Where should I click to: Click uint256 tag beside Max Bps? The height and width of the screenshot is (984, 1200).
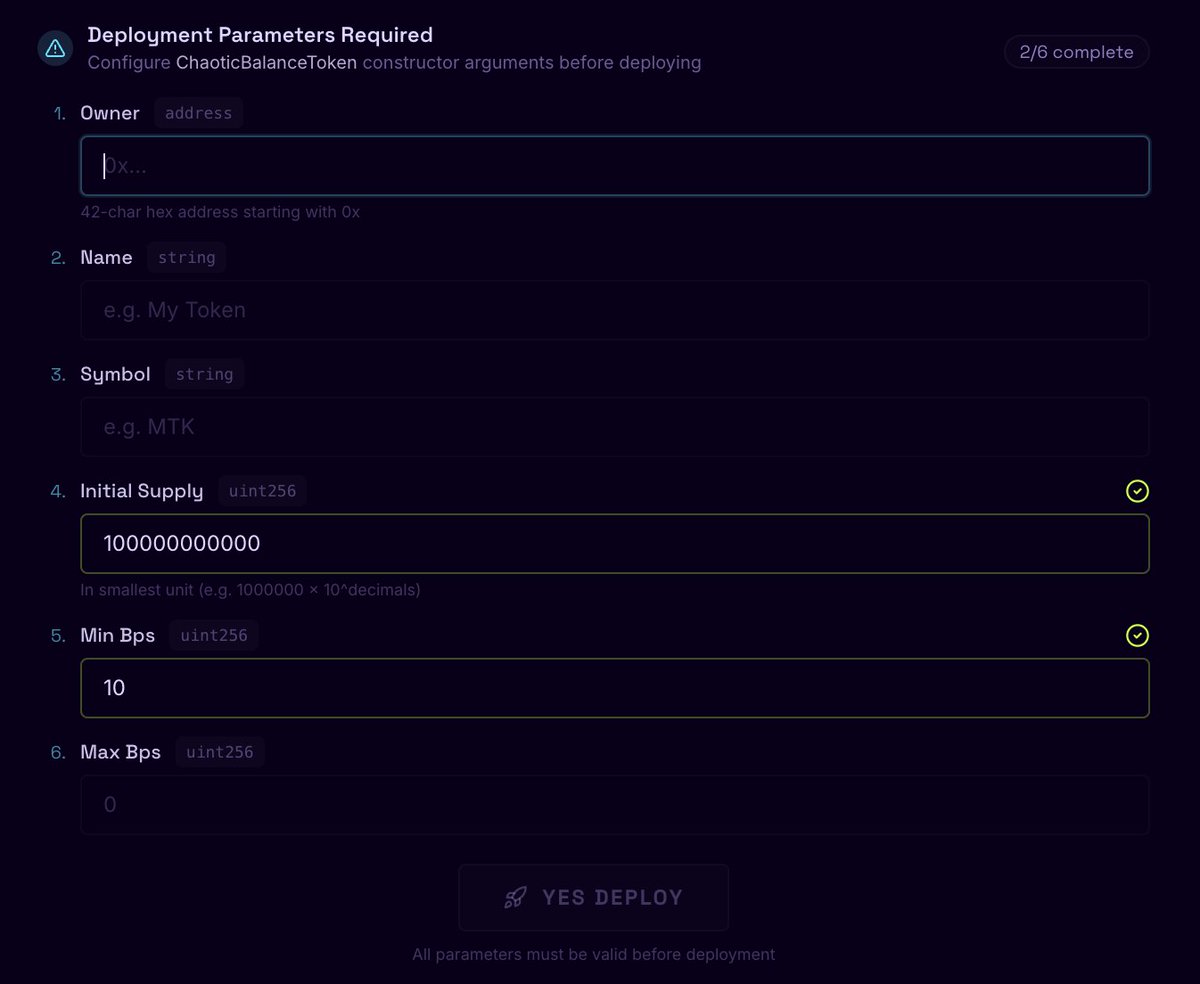pos(220,752)
